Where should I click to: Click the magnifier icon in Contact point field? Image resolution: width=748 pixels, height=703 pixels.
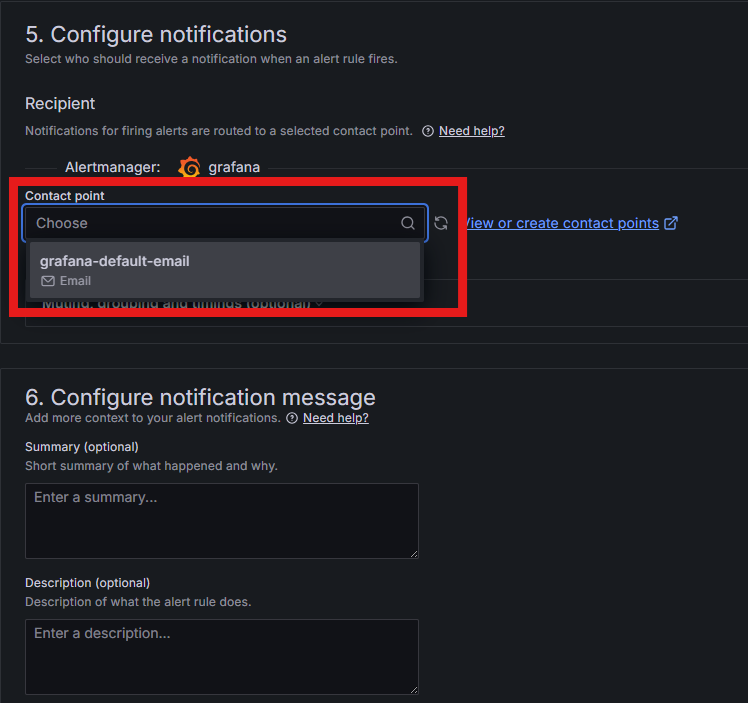coord(408,223)
